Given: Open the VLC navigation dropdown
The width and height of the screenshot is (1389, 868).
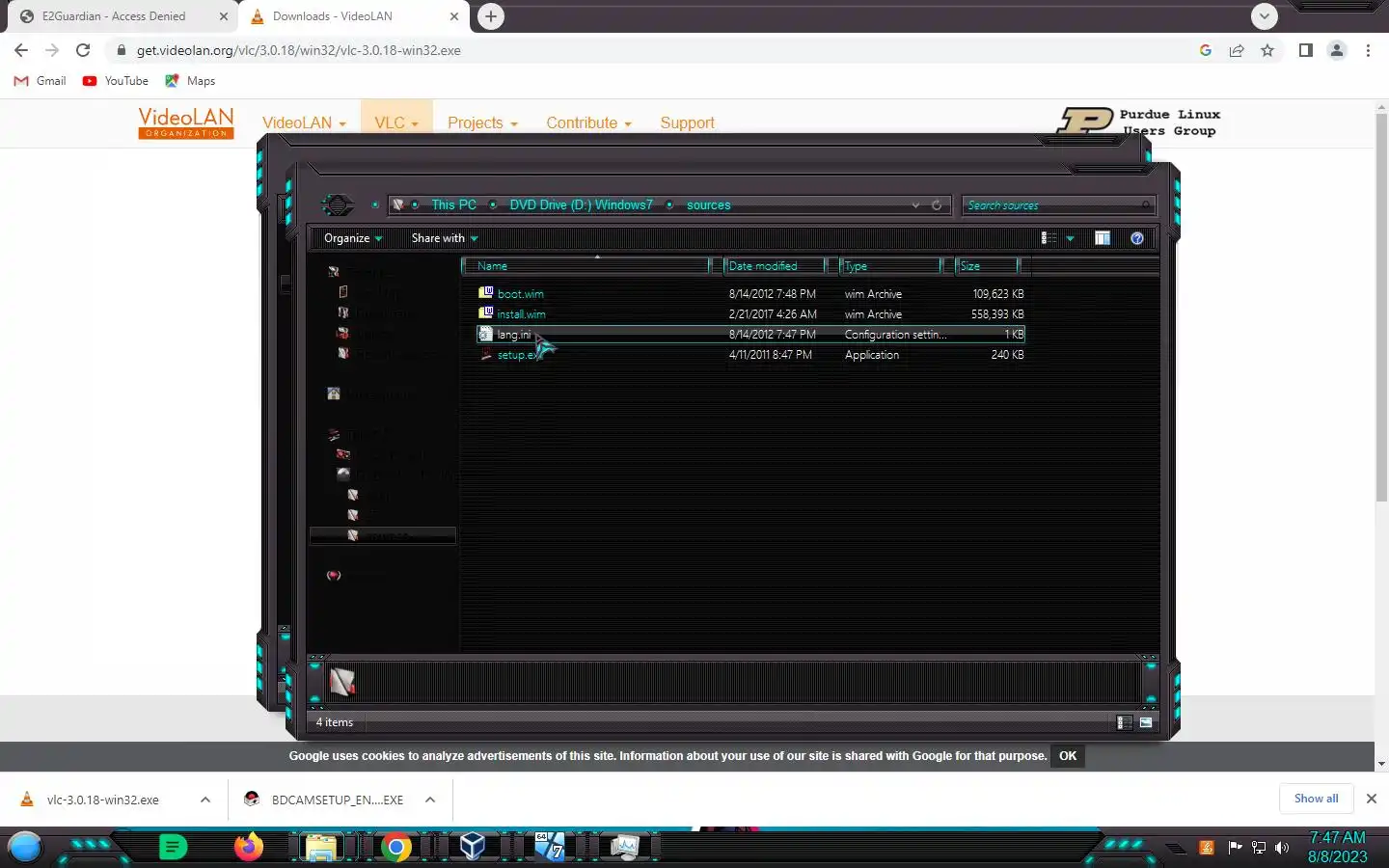Looking at the screenshot, I should pos(396,122).
